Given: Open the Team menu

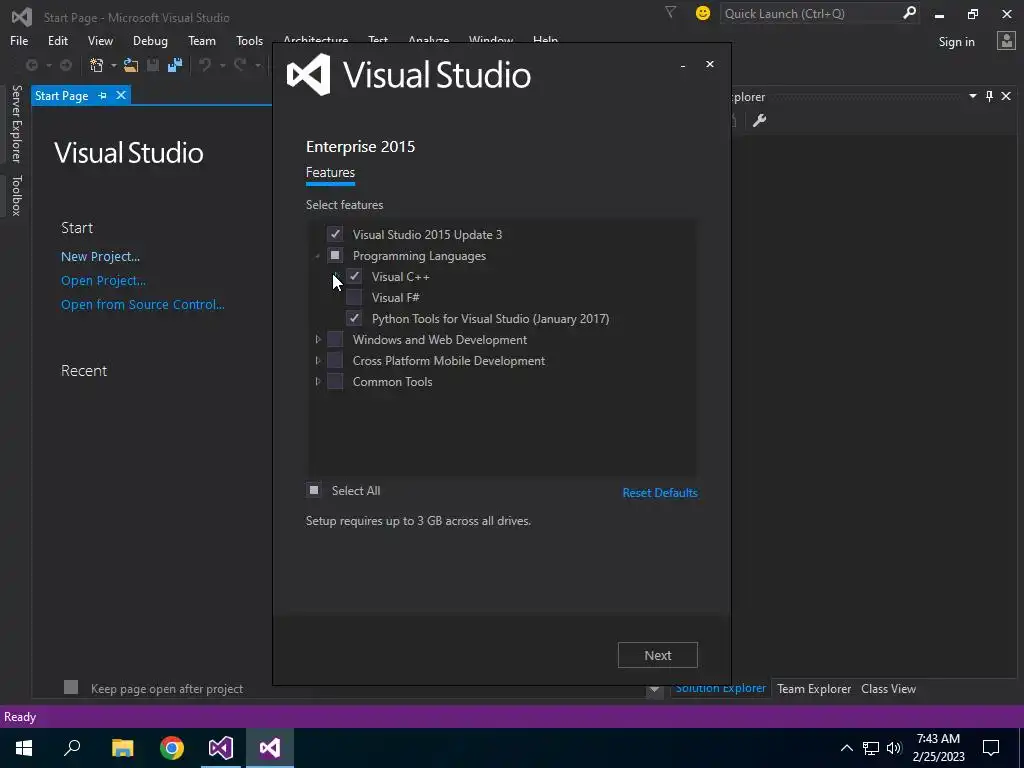Looking at the screenshot, I should [202, 40].
